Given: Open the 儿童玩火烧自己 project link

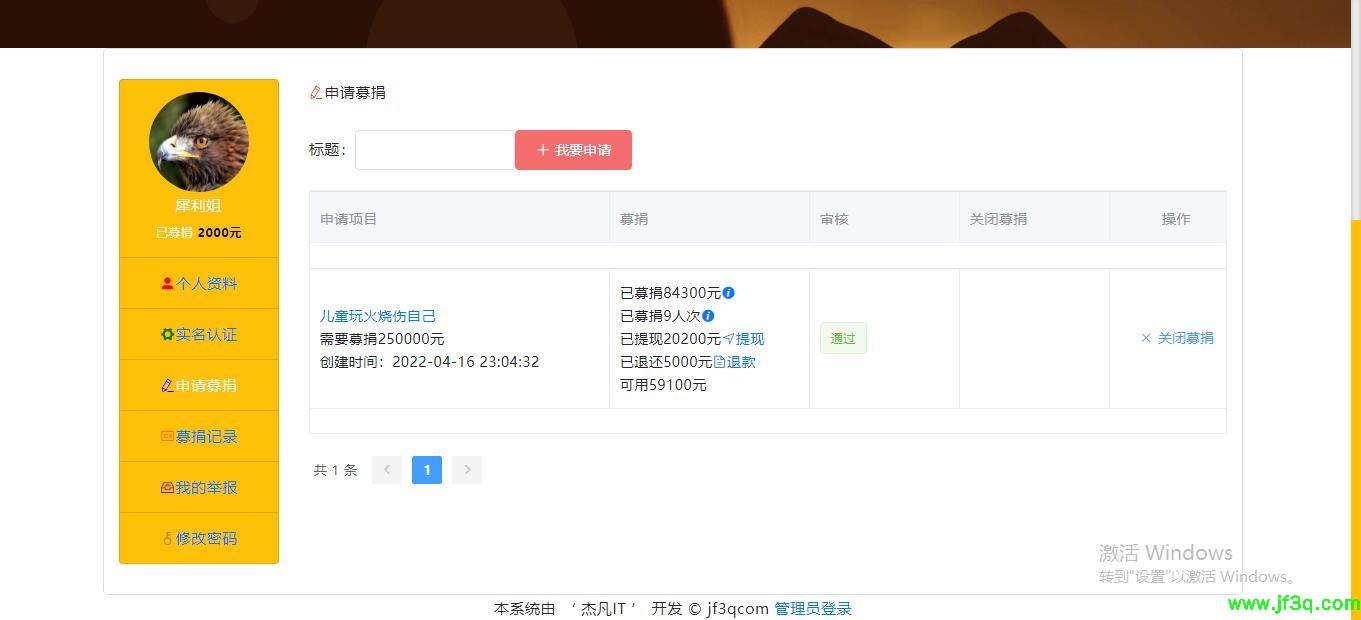Looking at the screenshot, I should pyautogui.click(x=378, y=315).
